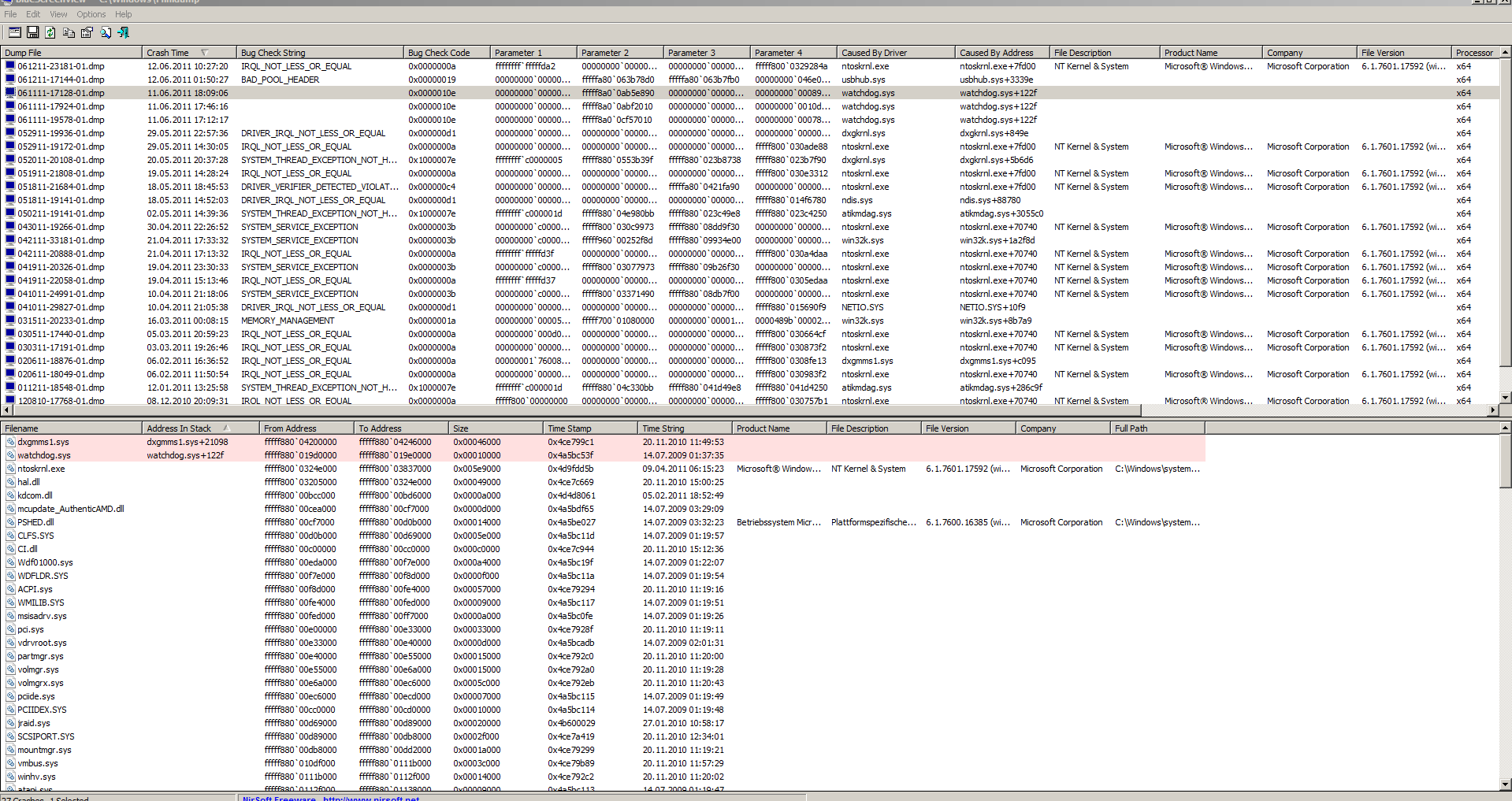Viewport: 1512px width, 801px height.
Task: Sort lower pane by Time Stamp header
Action: (x=590, y=428)
